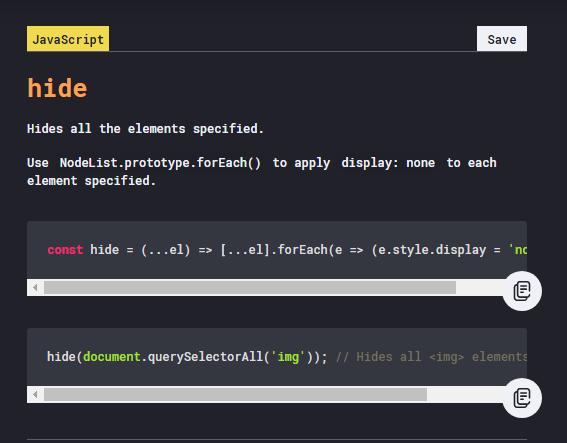Click 'document' in the example code
The width and height of the screenshot is (567, 443).
tap(111, 357)
